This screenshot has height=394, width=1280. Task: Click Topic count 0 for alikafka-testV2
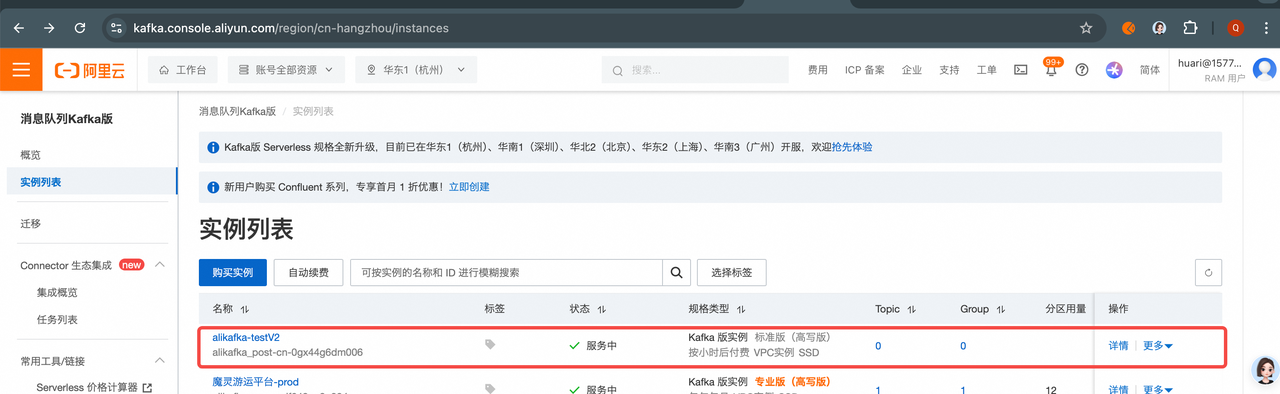[x=878, y=346]
